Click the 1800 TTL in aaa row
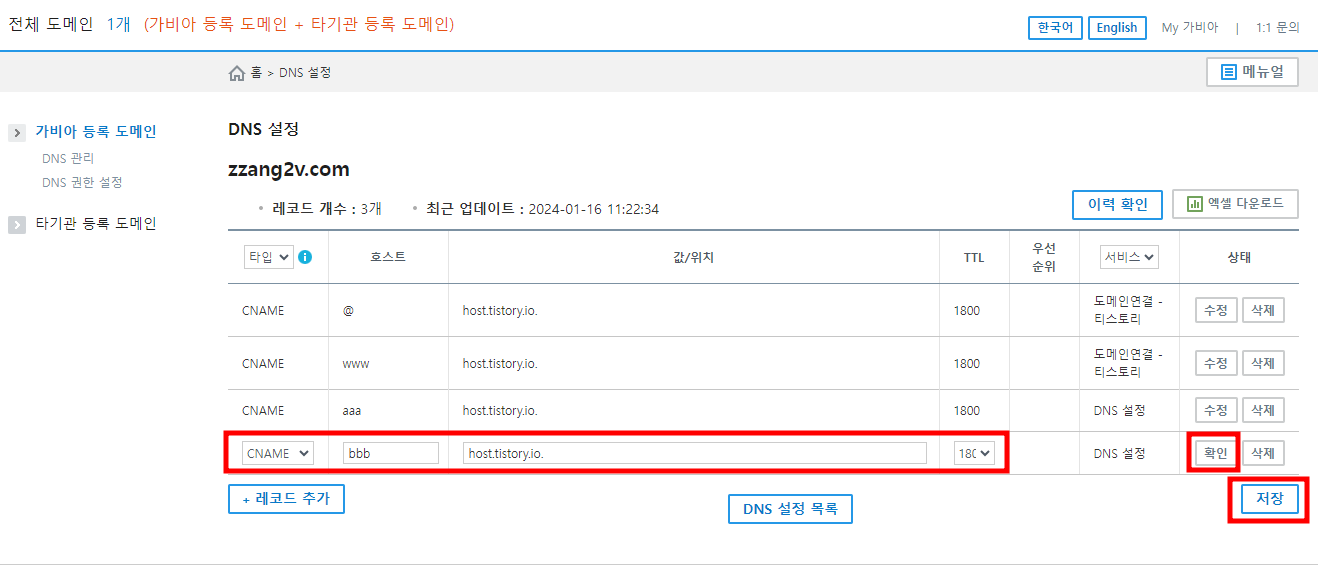The height and width of the screenshot is (577, 1318). point(967,410)
